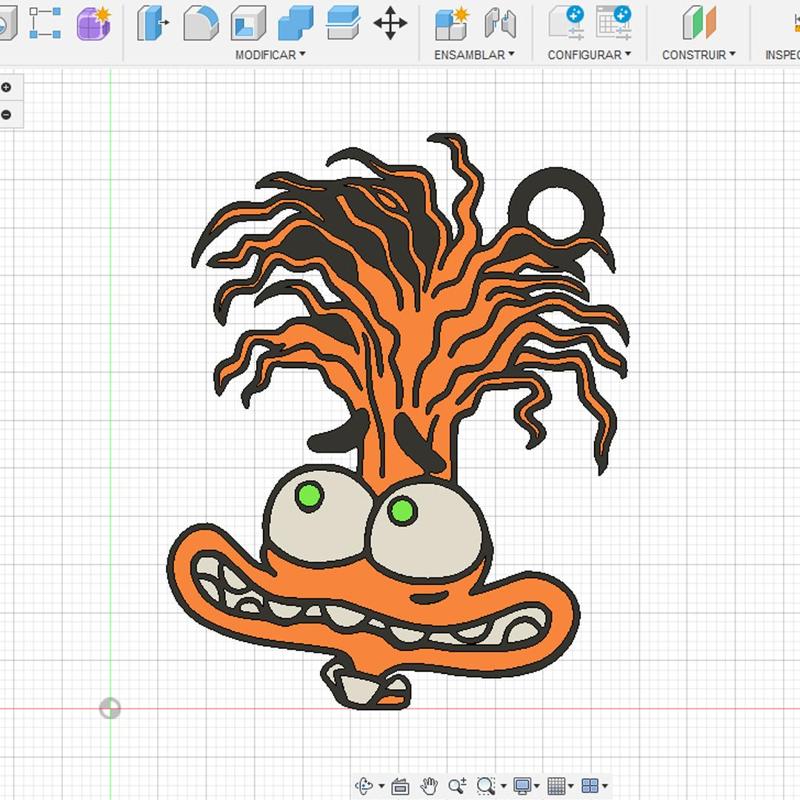Open the CONSTRUIR dropdown menu

pos(698,55)
